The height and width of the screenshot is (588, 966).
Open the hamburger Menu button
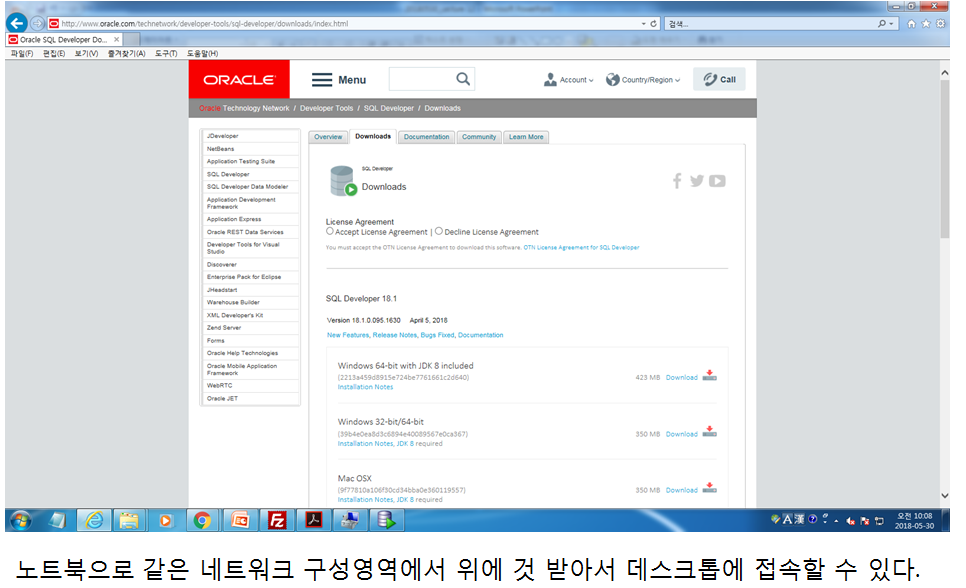[x=339, y=80]
